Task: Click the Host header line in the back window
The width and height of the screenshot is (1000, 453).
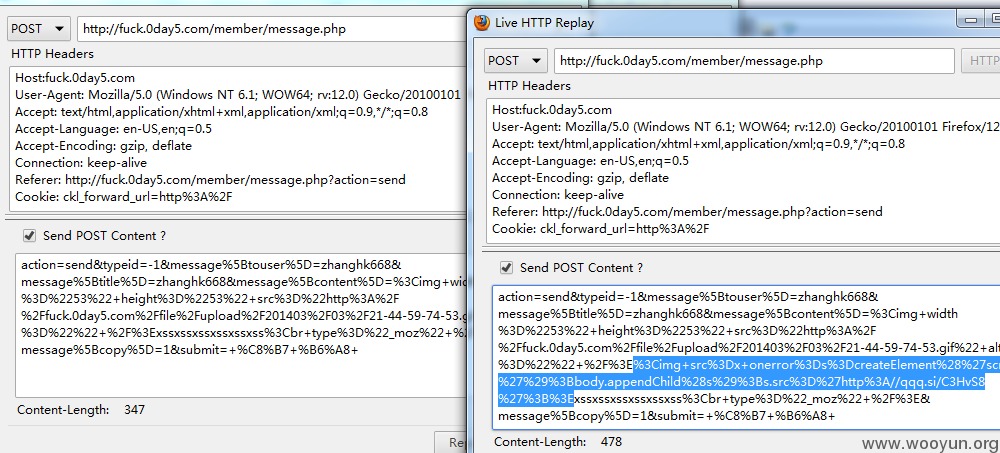Action: (75, 78)
